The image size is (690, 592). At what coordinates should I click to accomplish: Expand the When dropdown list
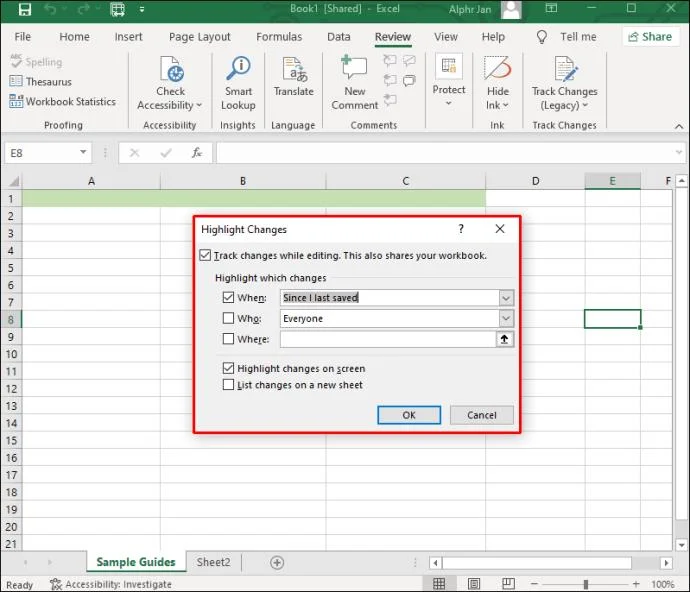click(x=506, y=298)
